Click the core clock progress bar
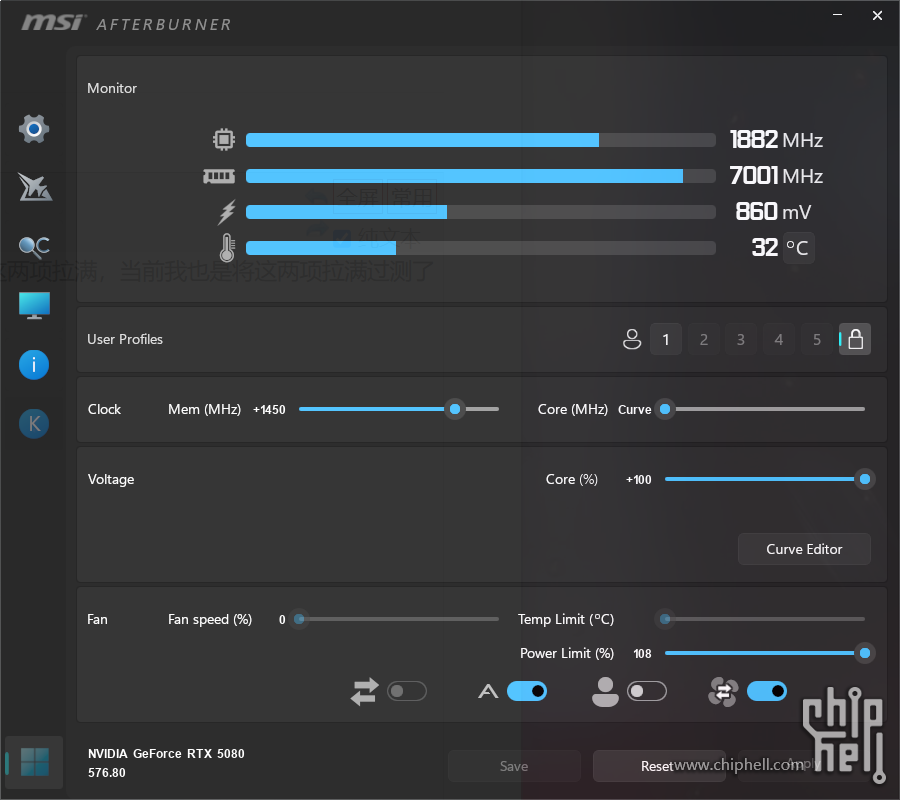The width and height of the screenshot is (900, 800). [481, 140]
